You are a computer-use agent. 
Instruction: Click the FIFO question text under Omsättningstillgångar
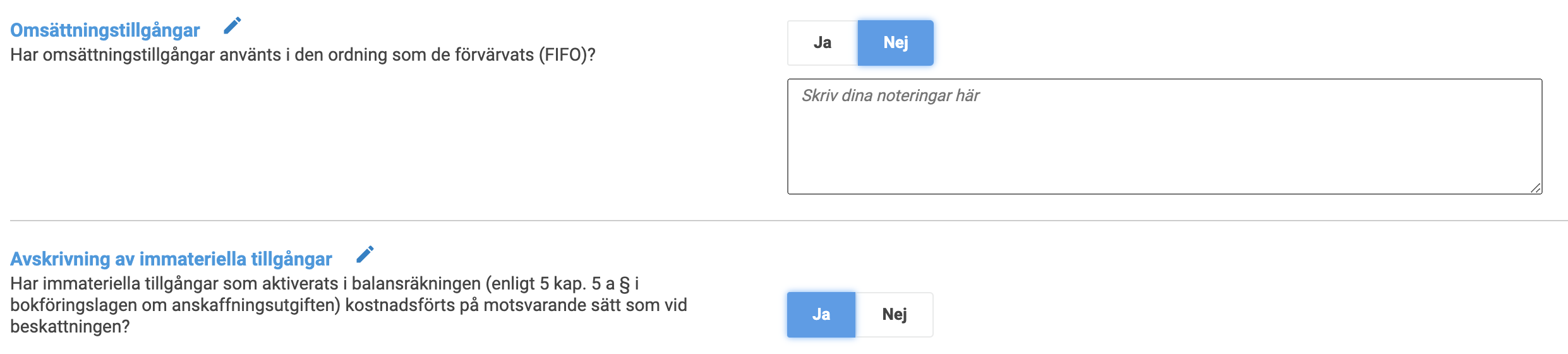pos(303,55)
